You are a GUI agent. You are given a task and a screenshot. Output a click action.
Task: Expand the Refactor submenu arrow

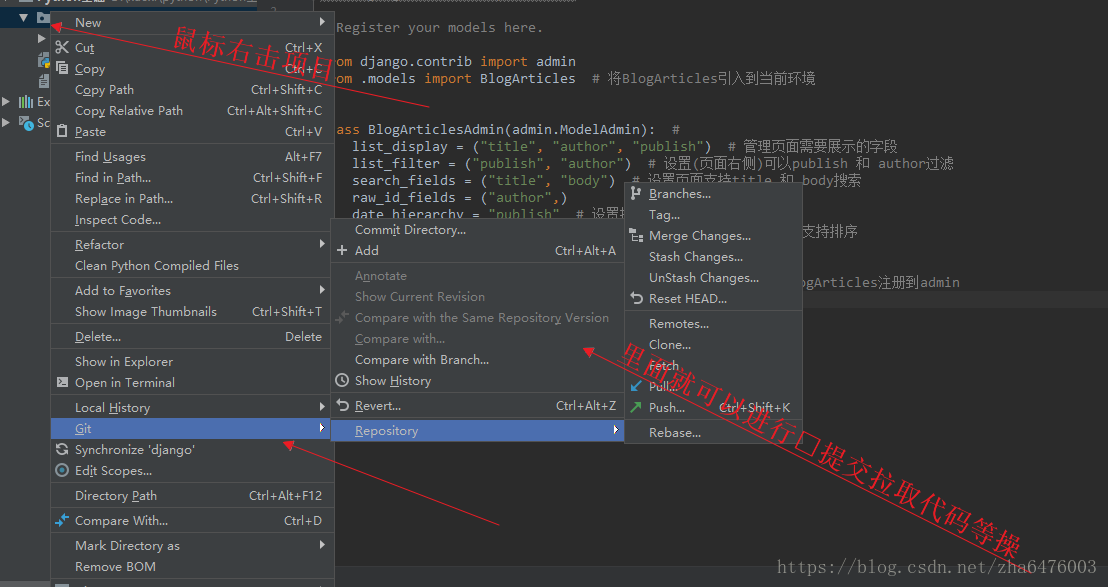[322, 244]
